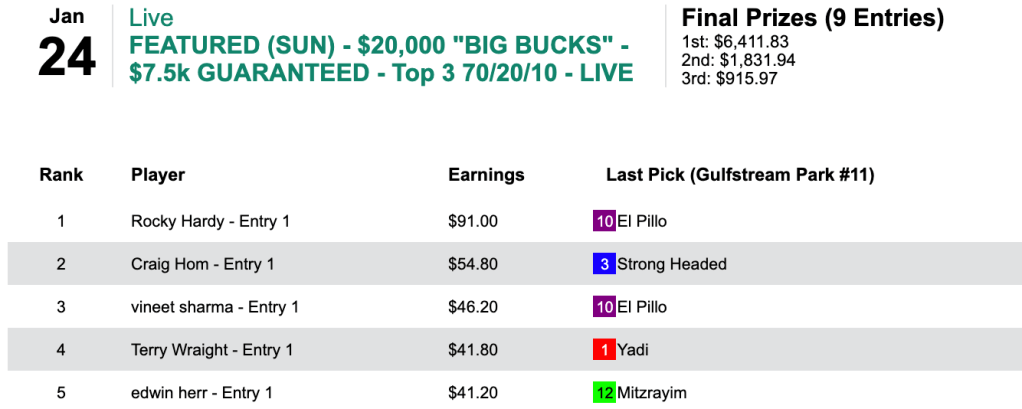The width and height of the screenshot is (1022, 409).
Task: Select vineet sharma - Entry 1
Action: coord(215,307)
